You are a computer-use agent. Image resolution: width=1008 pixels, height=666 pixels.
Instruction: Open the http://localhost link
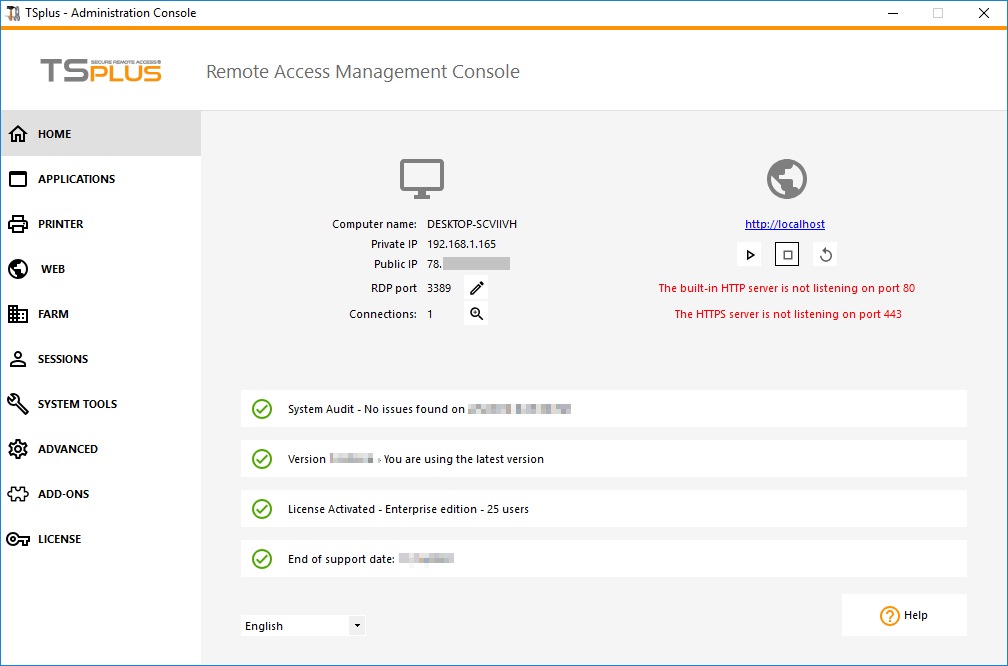click(784, 223)
